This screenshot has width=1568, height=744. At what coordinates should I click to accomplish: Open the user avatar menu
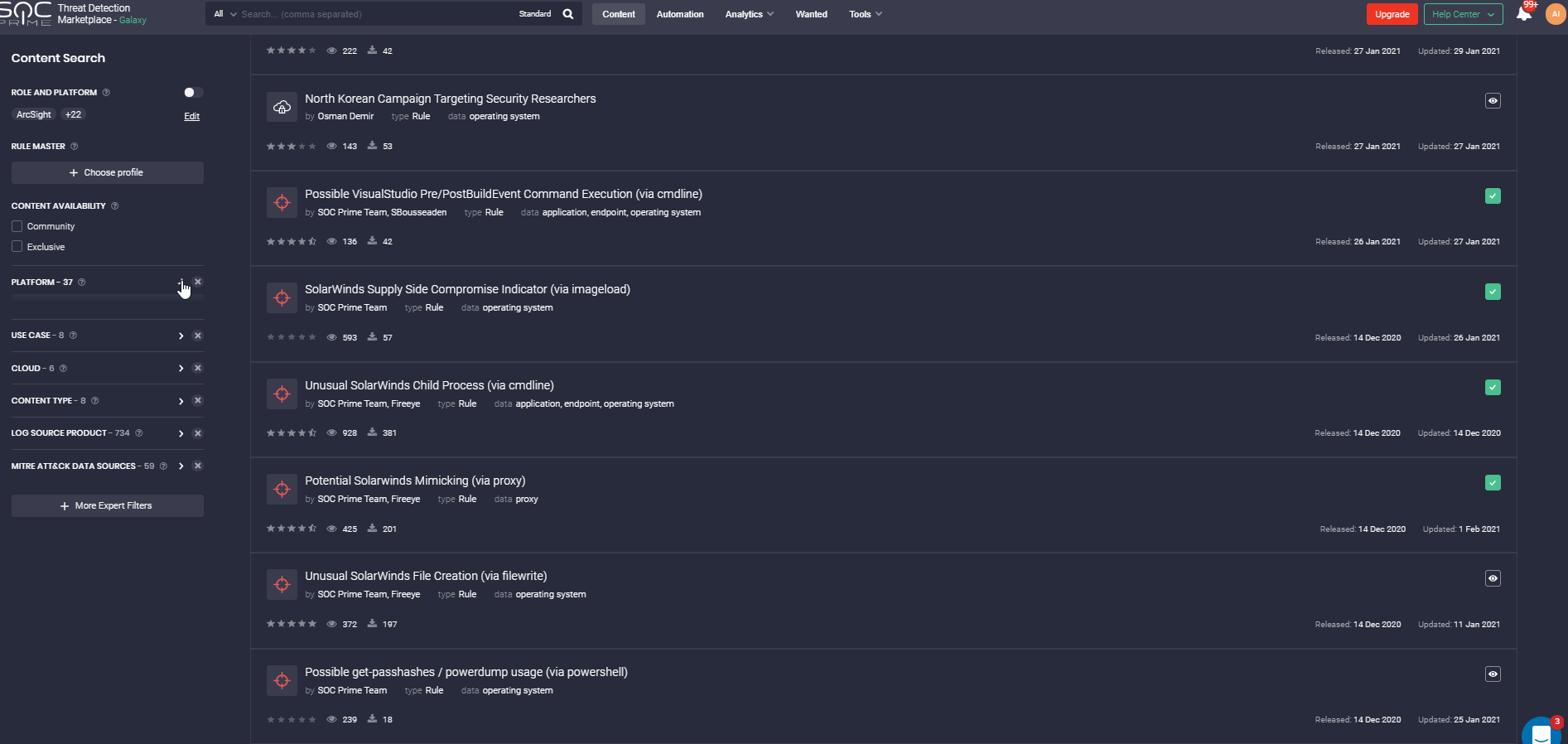1555,14
